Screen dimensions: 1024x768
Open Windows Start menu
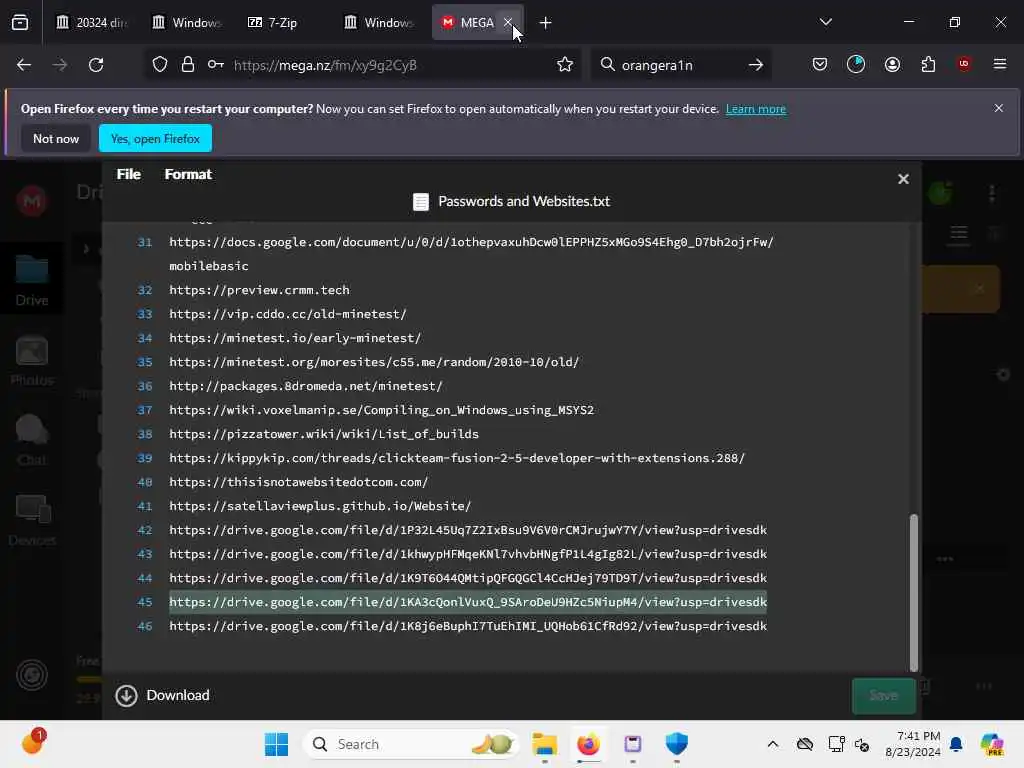click(x=276, y=744)
